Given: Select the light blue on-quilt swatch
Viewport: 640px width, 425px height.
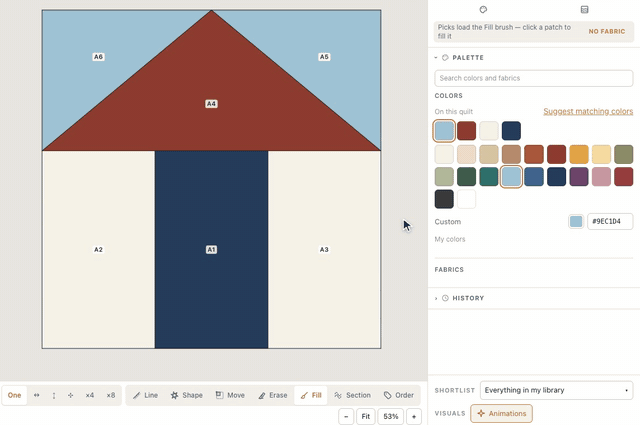Looking at the screenshot, I should click(444, 131).
